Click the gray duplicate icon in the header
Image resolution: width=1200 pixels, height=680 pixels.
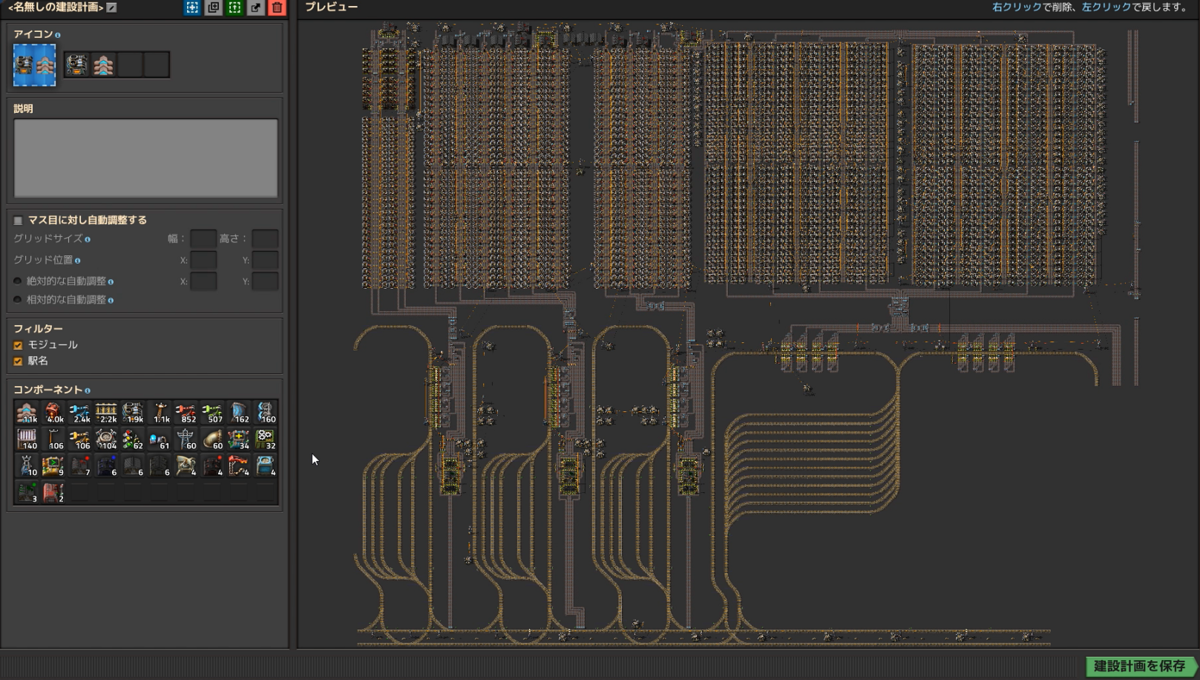[213, 8]
